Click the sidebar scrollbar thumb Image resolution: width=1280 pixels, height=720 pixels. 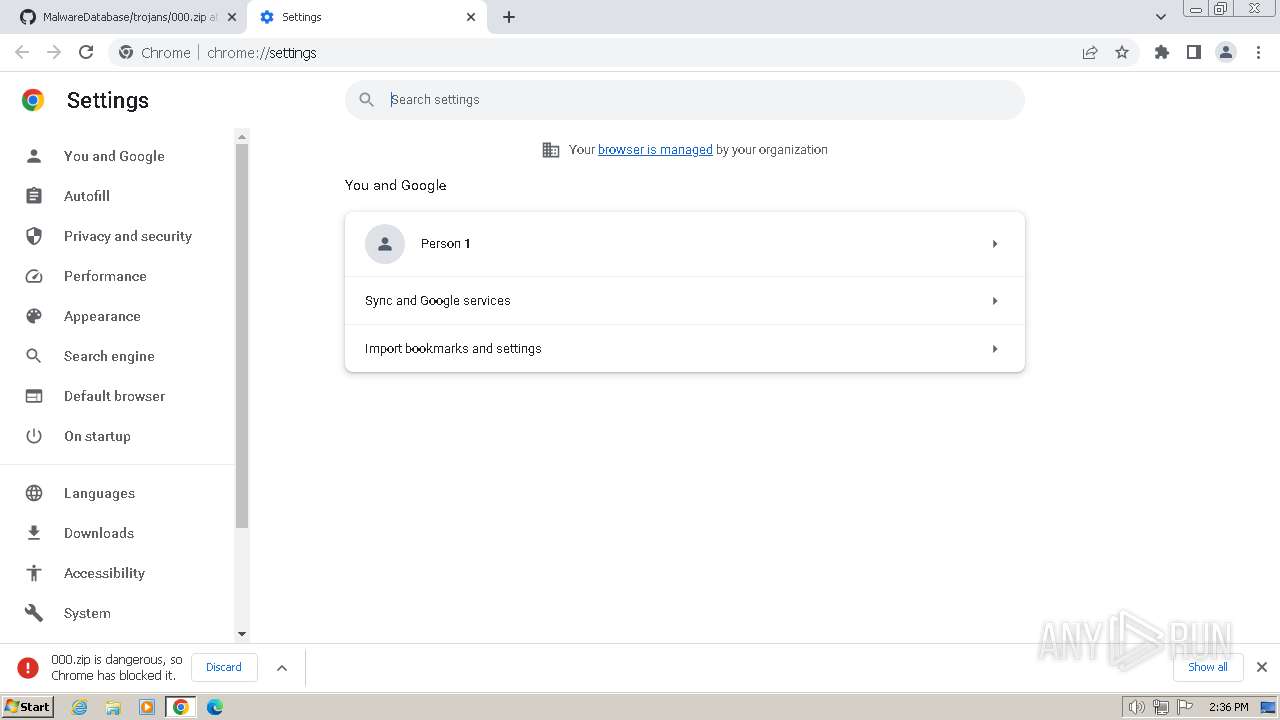click(x=241, y=335)
